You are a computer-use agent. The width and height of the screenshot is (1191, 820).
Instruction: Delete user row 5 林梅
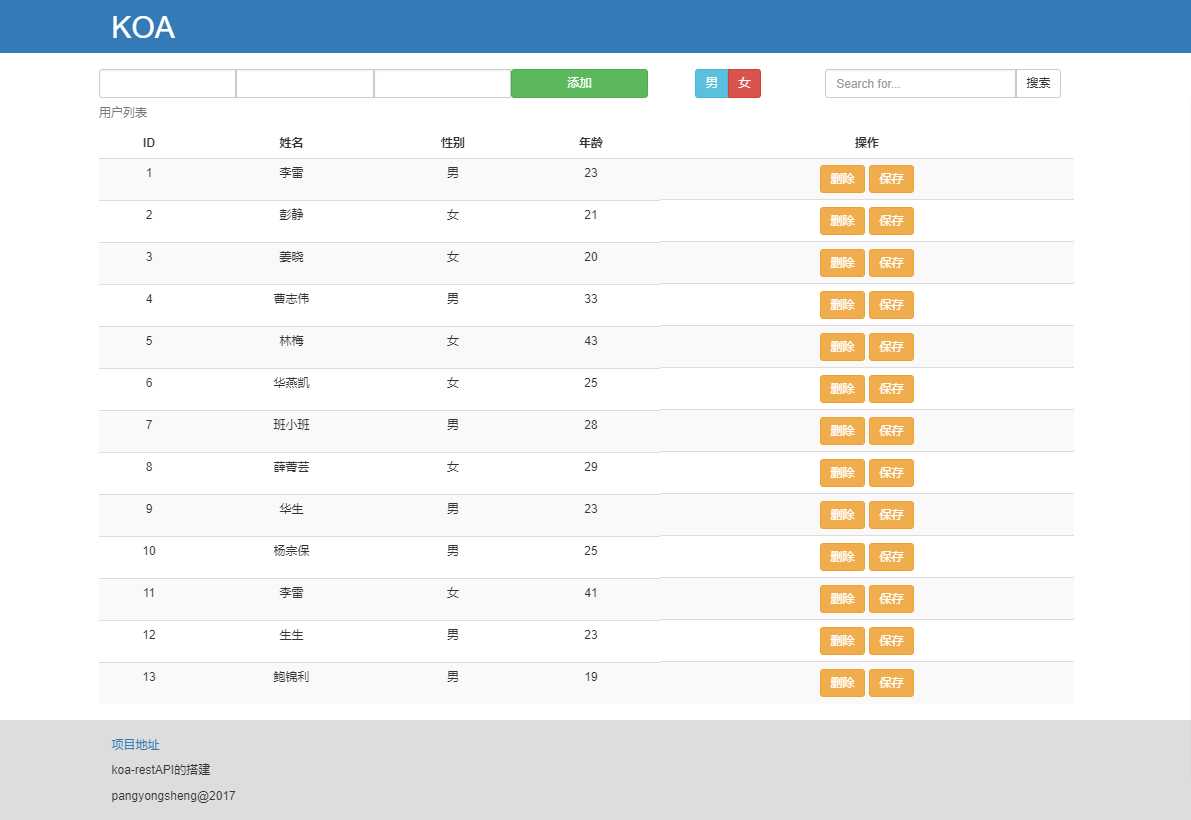[842, 347]
